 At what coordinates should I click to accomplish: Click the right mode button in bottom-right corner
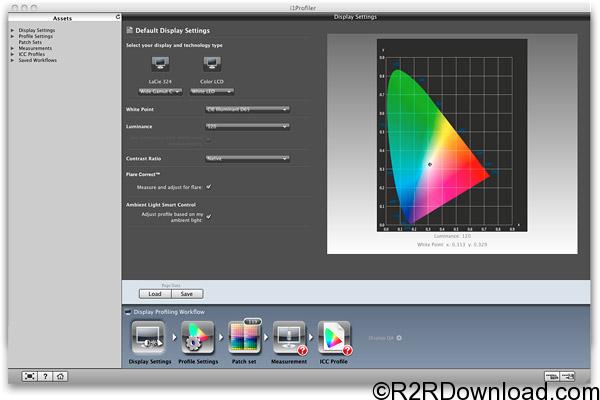coord(567,376)
